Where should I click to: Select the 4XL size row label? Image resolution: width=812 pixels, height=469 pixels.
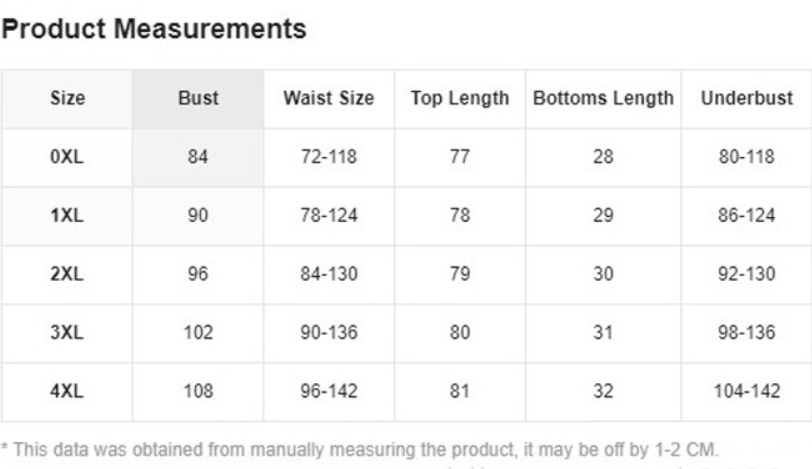[x=67, y=391]
